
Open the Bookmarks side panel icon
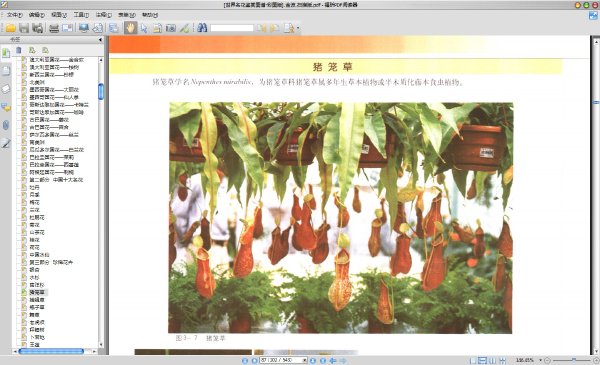click(x=6, y=53)
